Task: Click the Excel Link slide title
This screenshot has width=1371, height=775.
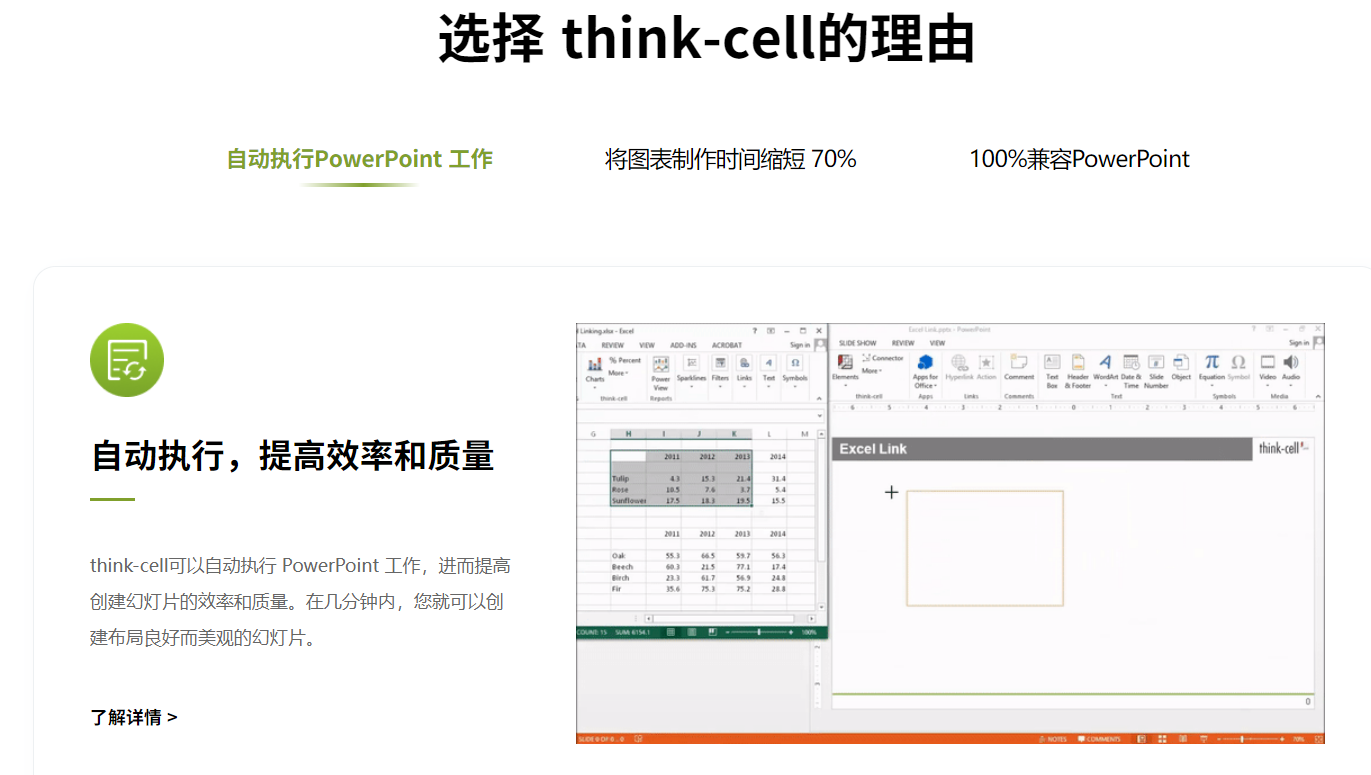Action: tap(873, 449)
